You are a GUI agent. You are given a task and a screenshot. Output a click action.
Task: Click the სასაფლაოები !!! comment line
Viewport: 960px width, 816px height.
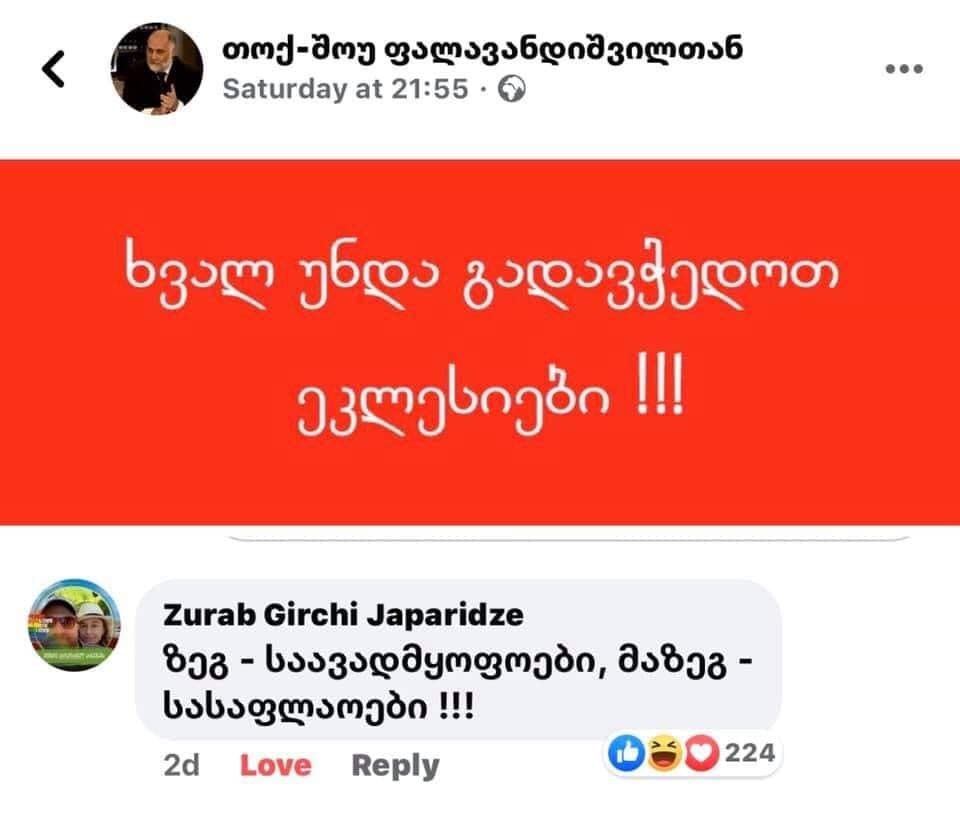click(x=318, y=708)
